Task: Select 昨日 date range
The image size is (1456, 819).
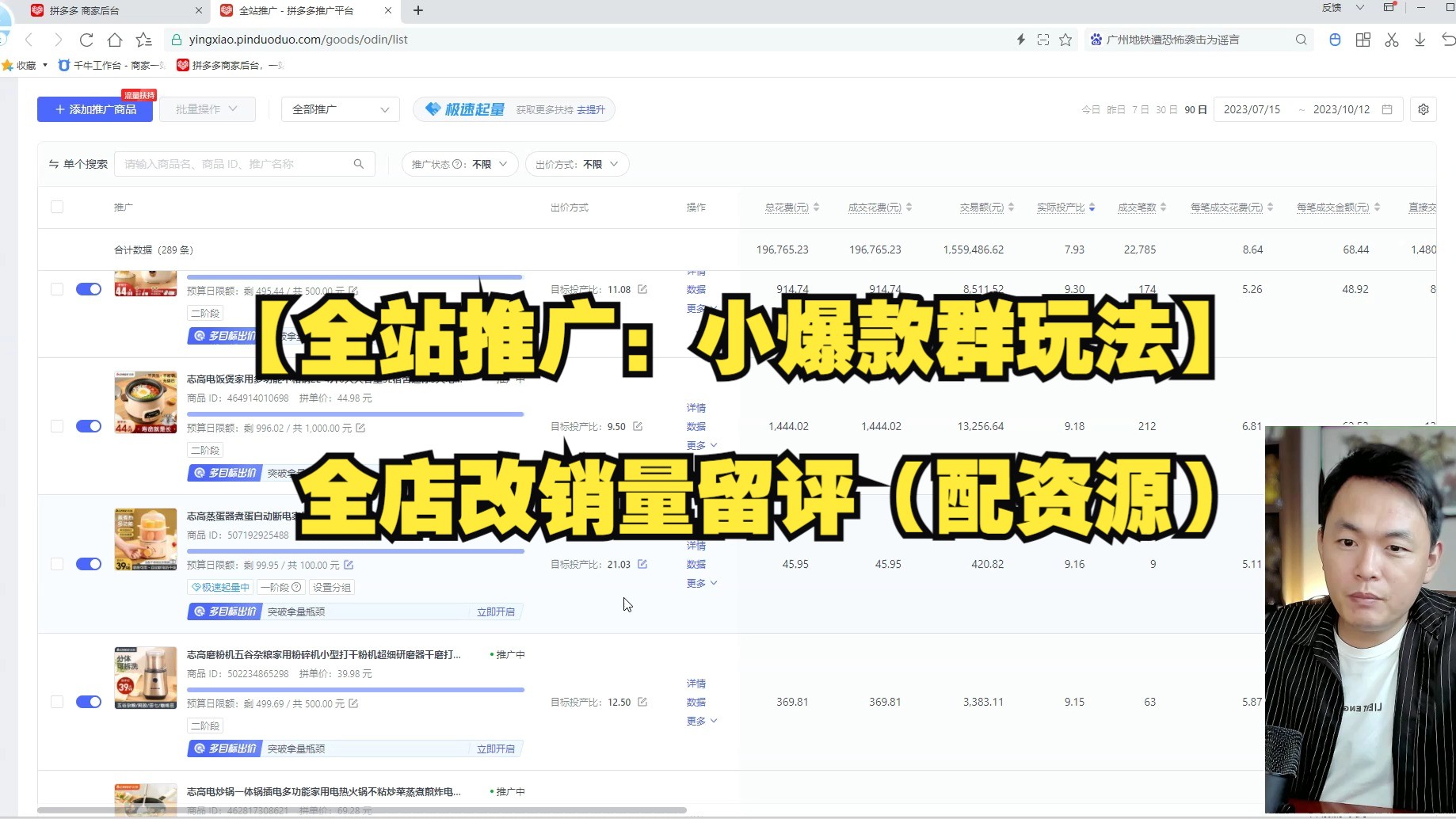Action: 1116,109
